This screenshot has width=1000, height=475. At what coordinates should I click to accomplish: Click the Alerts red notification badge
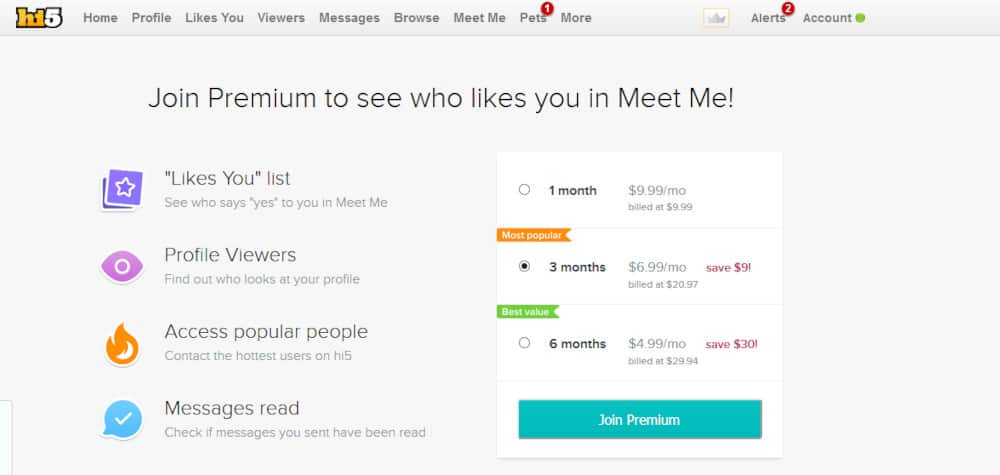(x=788, y=8)
